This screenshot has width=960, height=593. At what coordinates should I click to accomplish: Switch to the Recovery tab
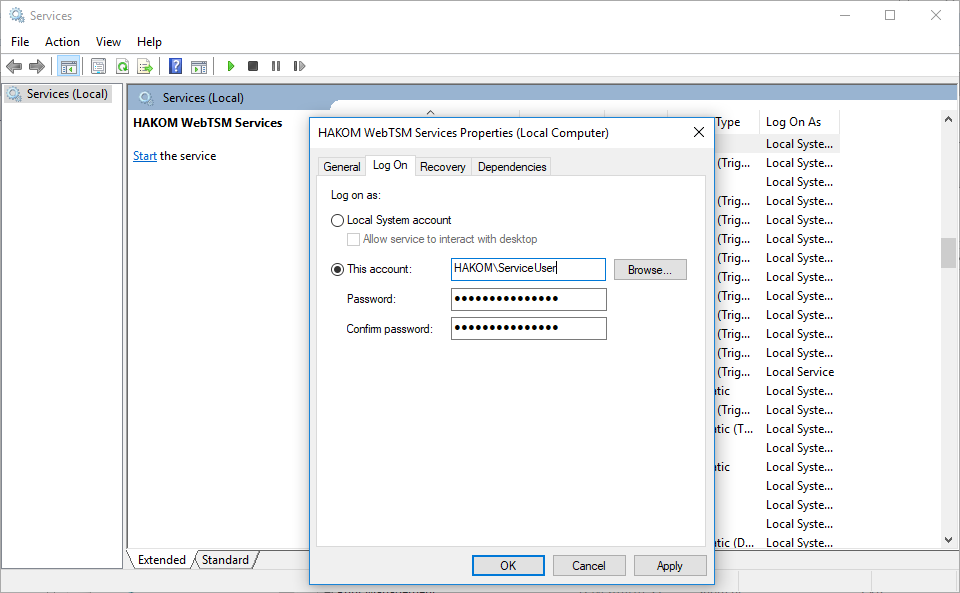click(442, 167)
